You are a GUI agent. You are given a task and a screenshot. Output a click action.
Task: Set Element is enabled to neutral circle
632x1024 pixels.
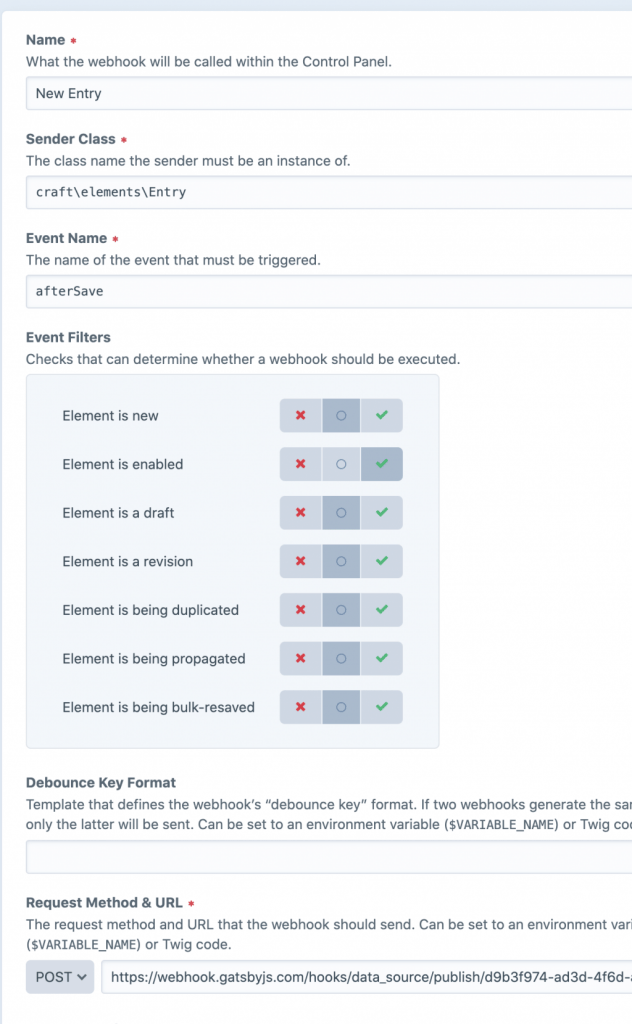341,464
